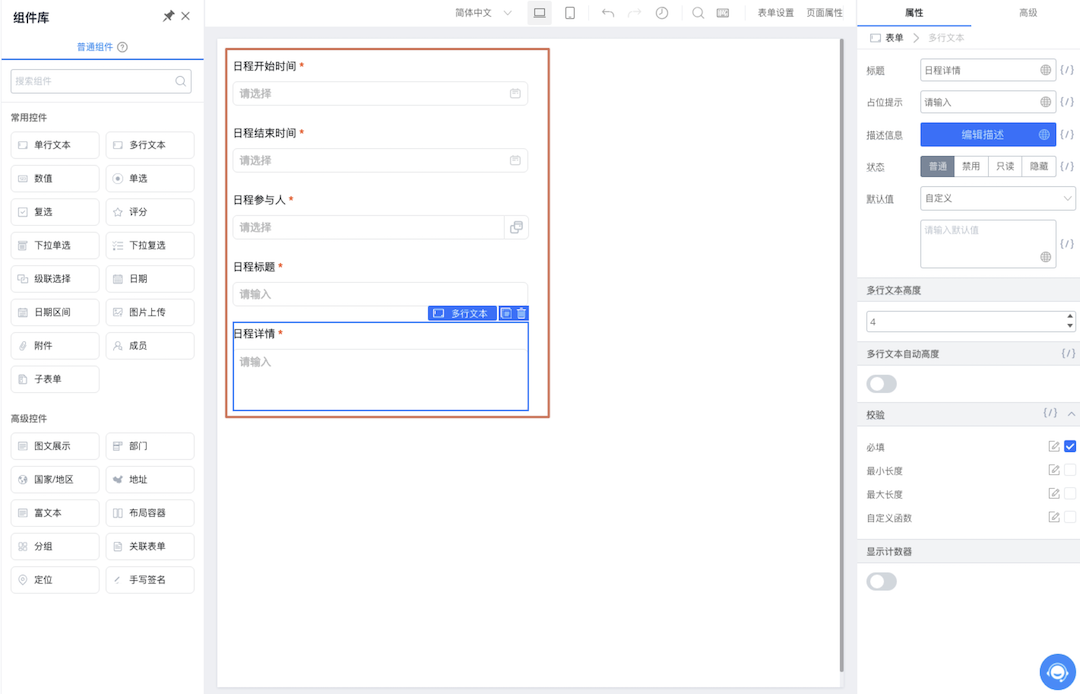Collapse the 校验 section

pos(1071,414)
